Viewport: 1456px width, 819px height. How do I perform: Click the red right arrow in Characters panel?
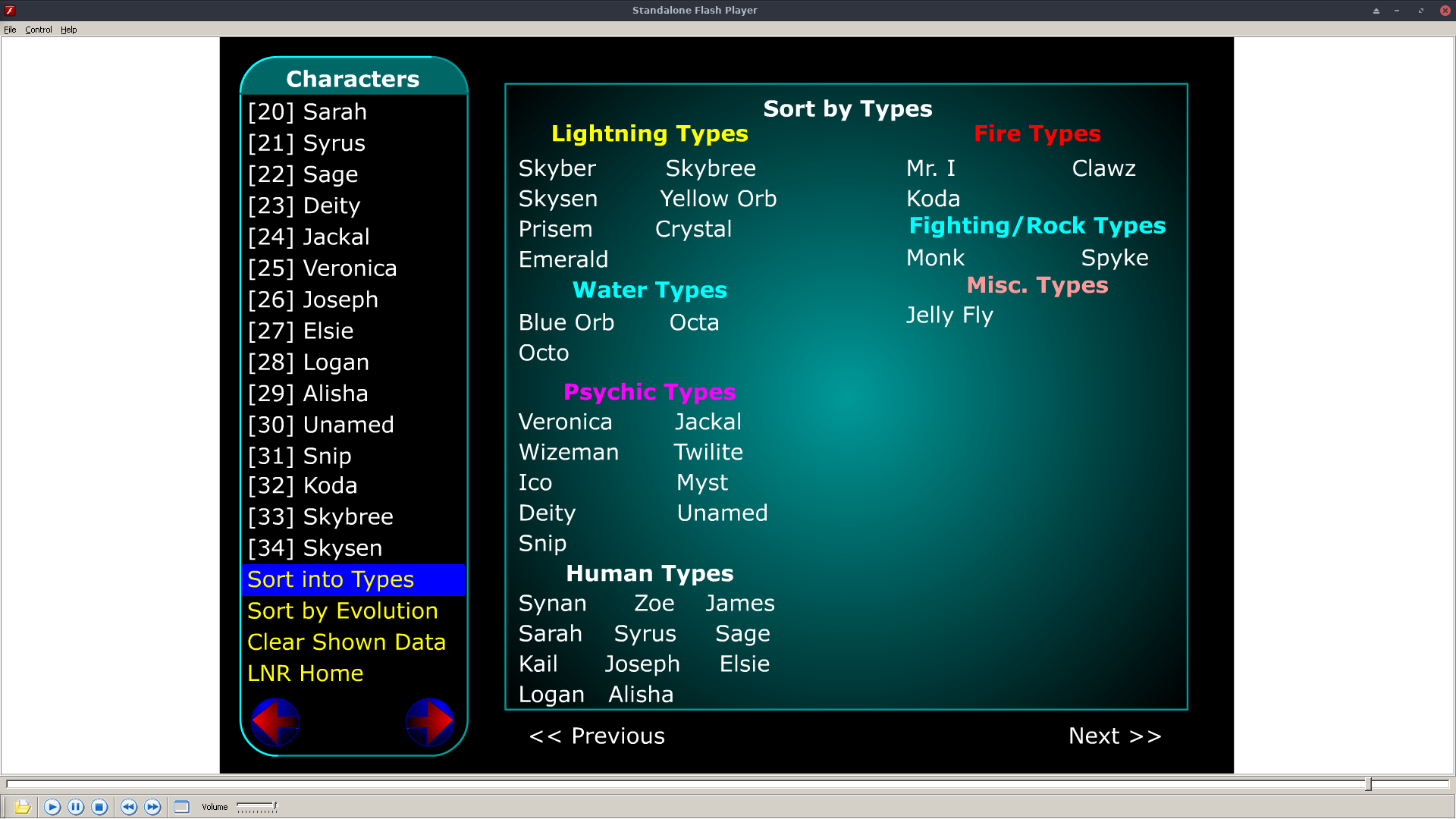[430, 722]
